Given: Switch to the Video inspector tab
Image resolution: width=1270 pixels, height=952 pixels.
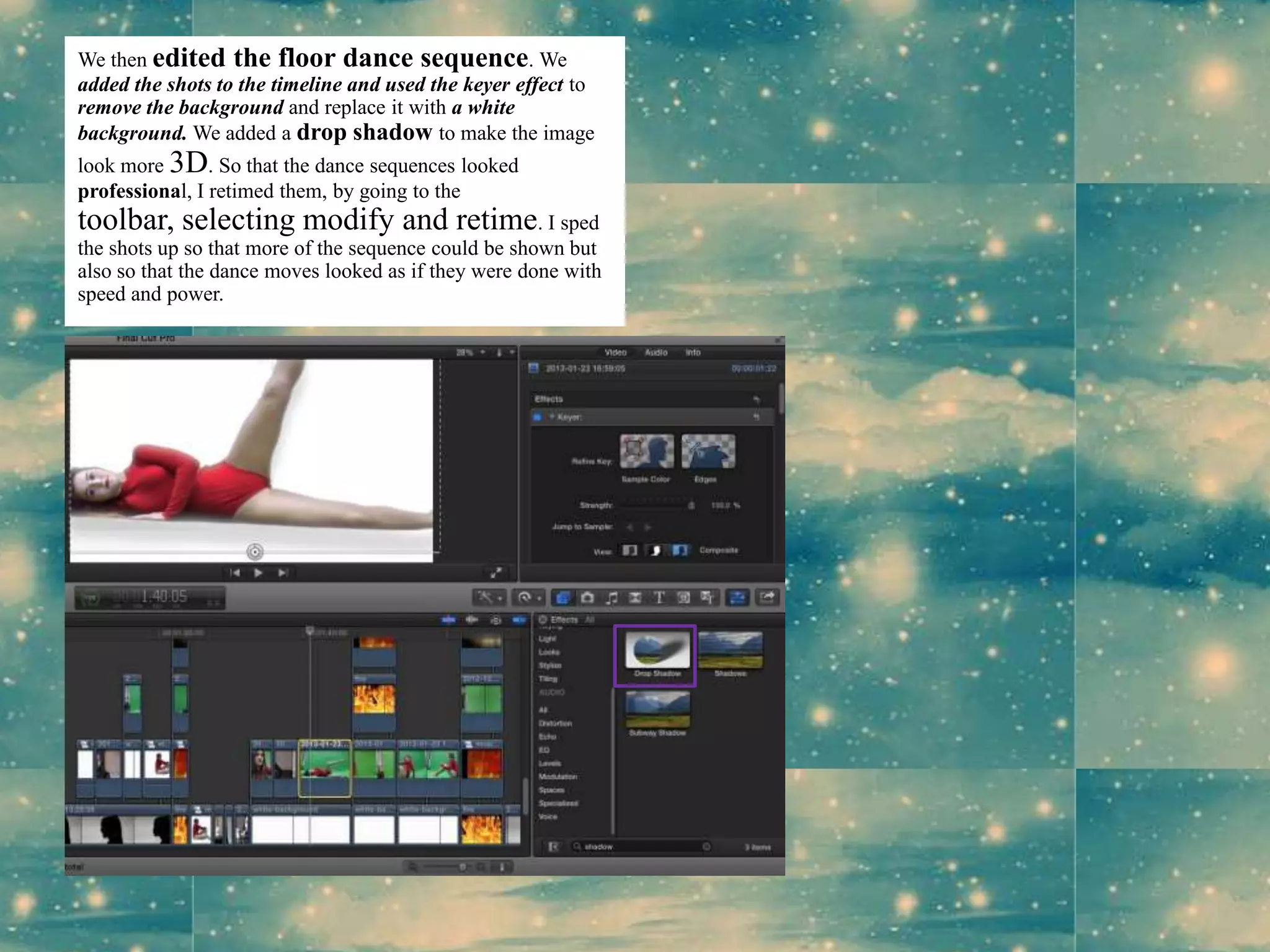Looking at the screenshot, I should coord(615,352).
